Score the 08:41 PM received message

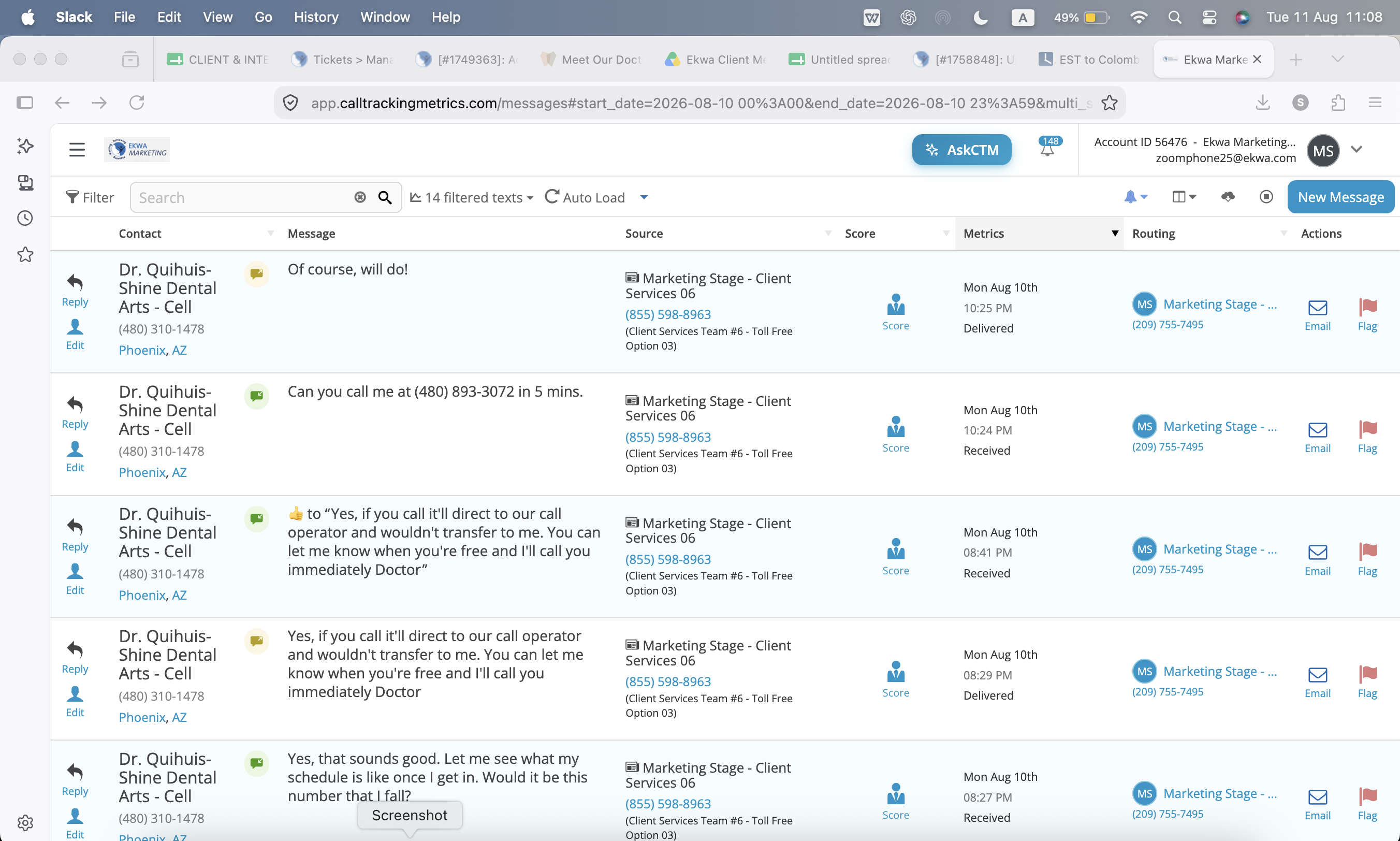[x=896, y=557]
